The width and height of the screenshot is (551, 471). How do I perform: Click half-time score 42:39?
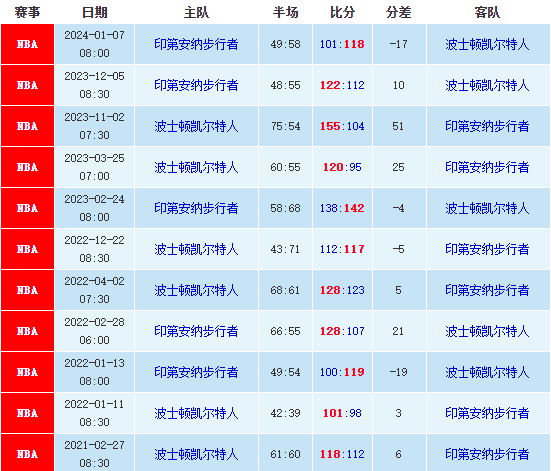(285, 413)
